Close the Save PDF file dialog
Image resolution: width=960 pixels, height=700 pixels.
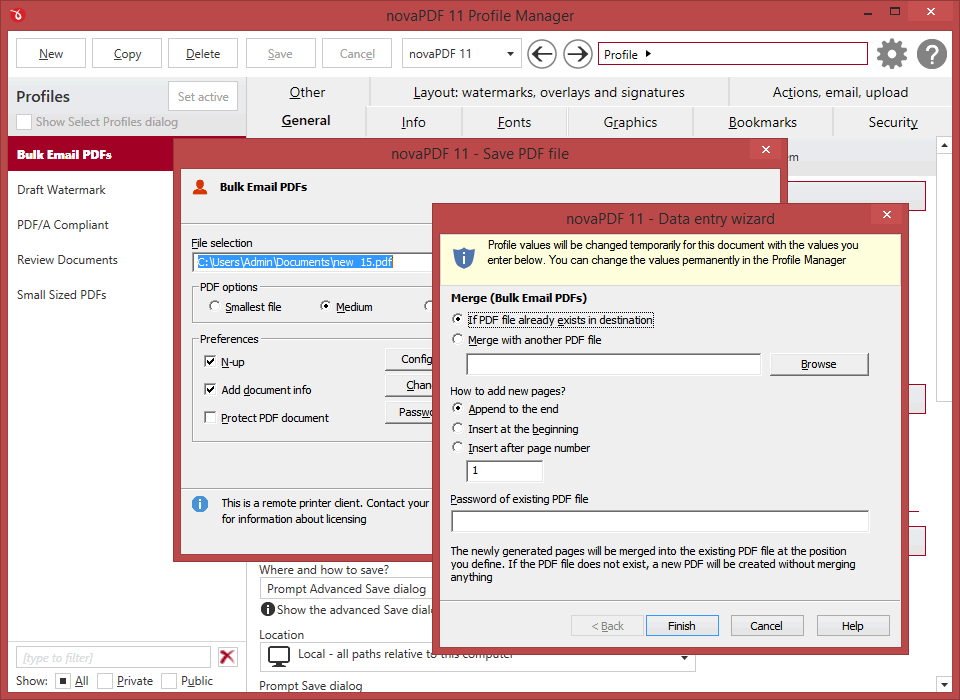coord(765,149)
